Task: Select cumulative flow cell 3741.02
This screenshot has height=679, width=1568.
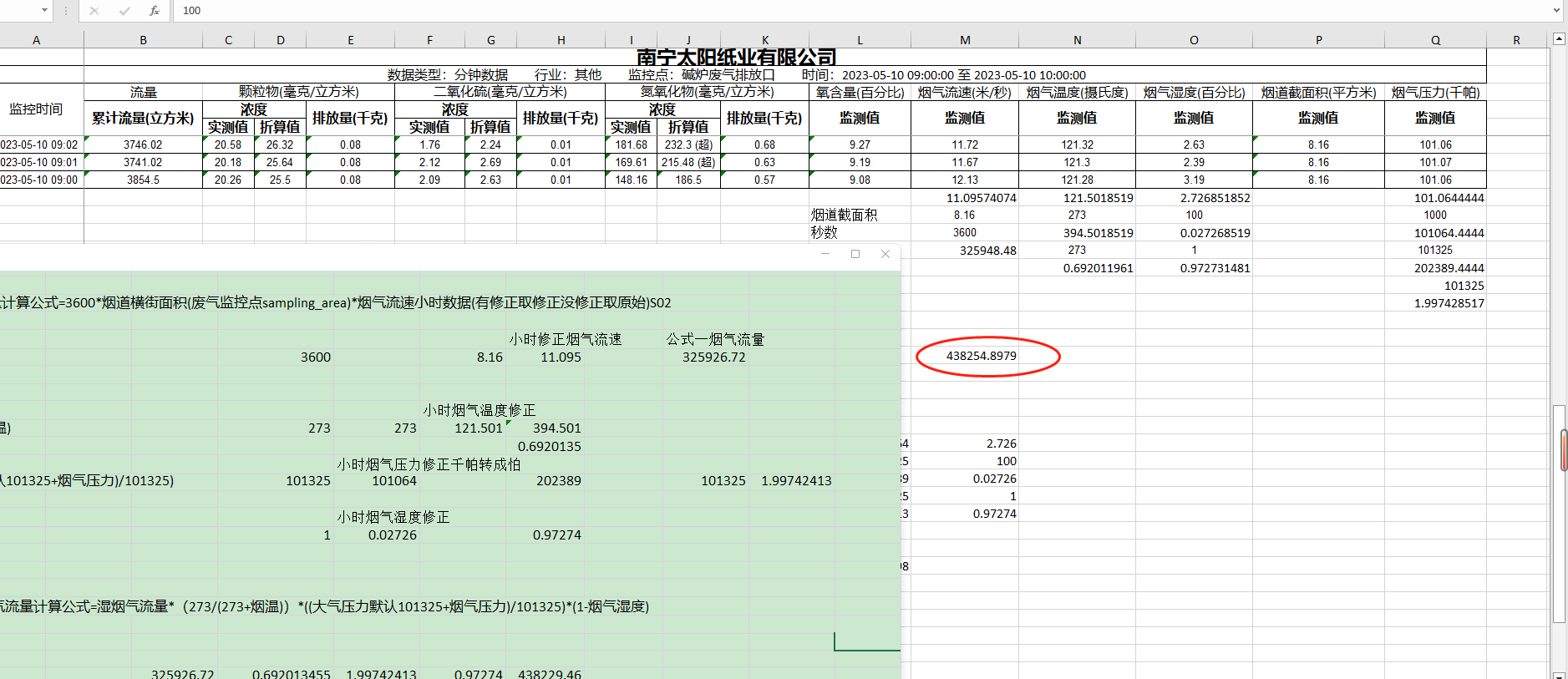Action: click(144, 162)
